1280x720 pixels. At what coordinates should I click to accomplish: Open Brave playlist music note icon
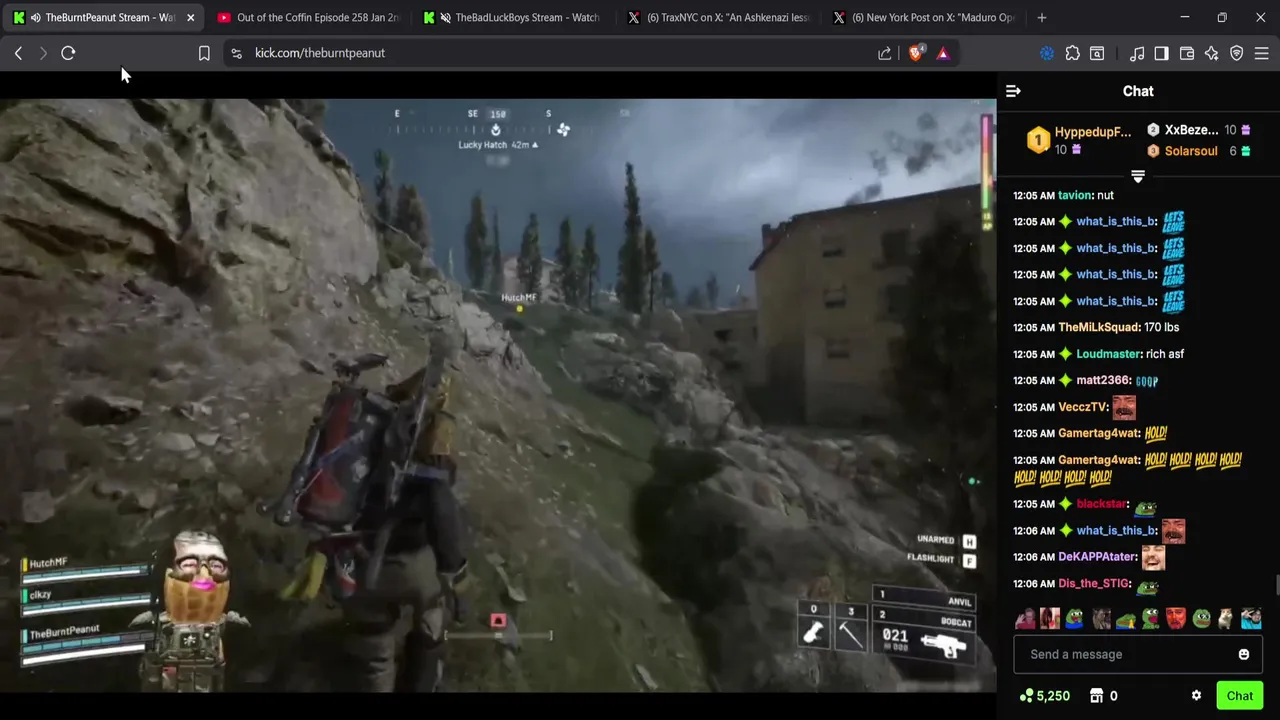click(x=1137, y=53)
